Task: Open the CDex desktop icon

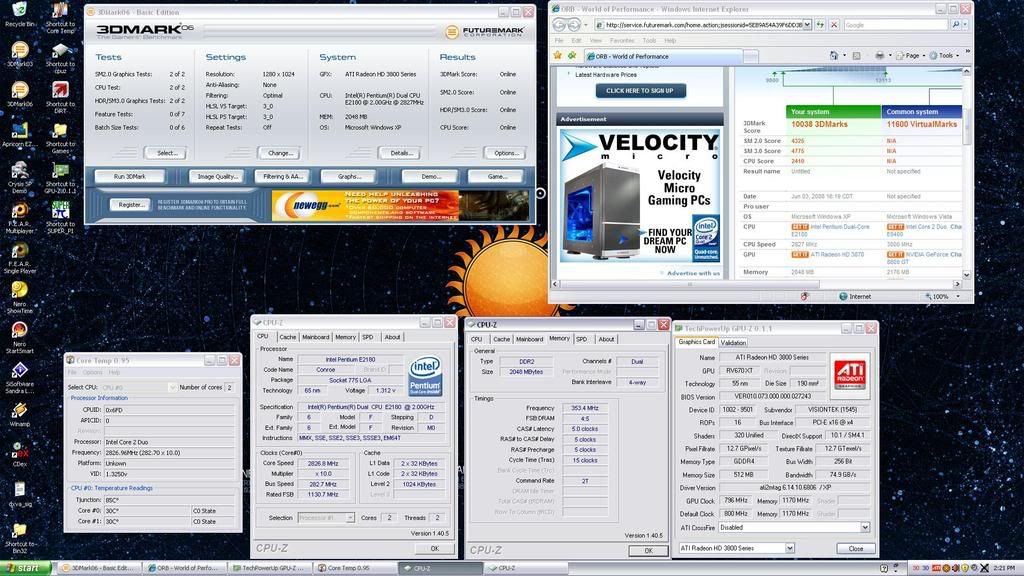Action: (x=20, y=455)
